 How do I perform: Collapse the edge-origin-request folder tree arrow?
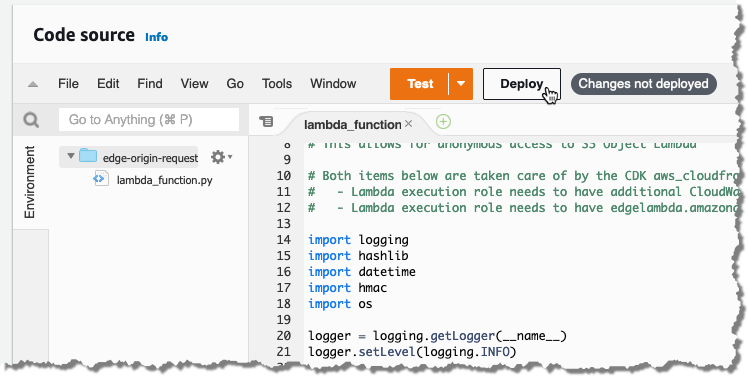71,156
